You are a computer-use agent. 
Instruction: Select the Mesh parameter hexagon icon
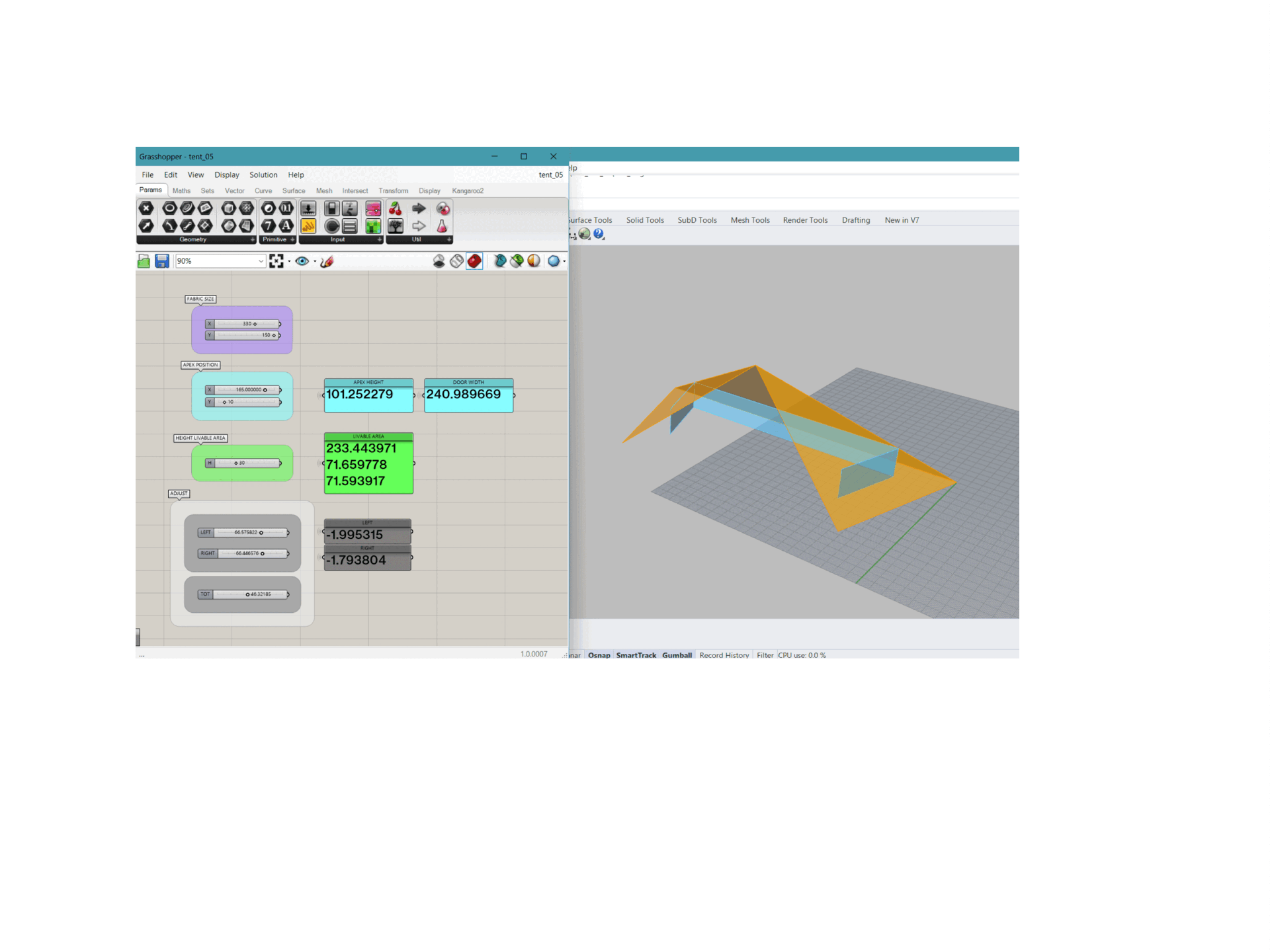pyautogui.click(x=246, y=208)
